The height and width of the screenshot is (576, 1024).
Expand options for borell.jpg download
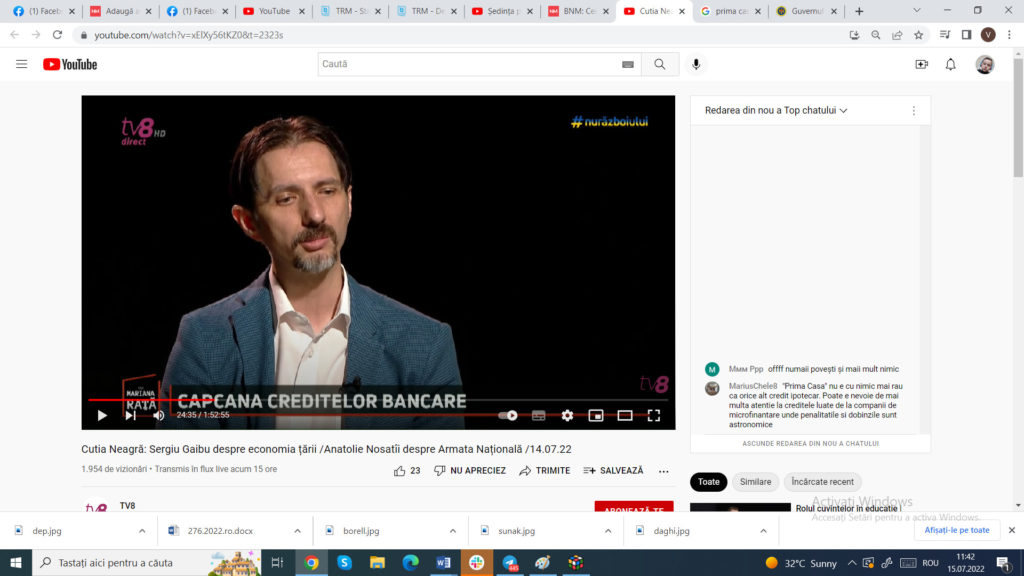453,531
